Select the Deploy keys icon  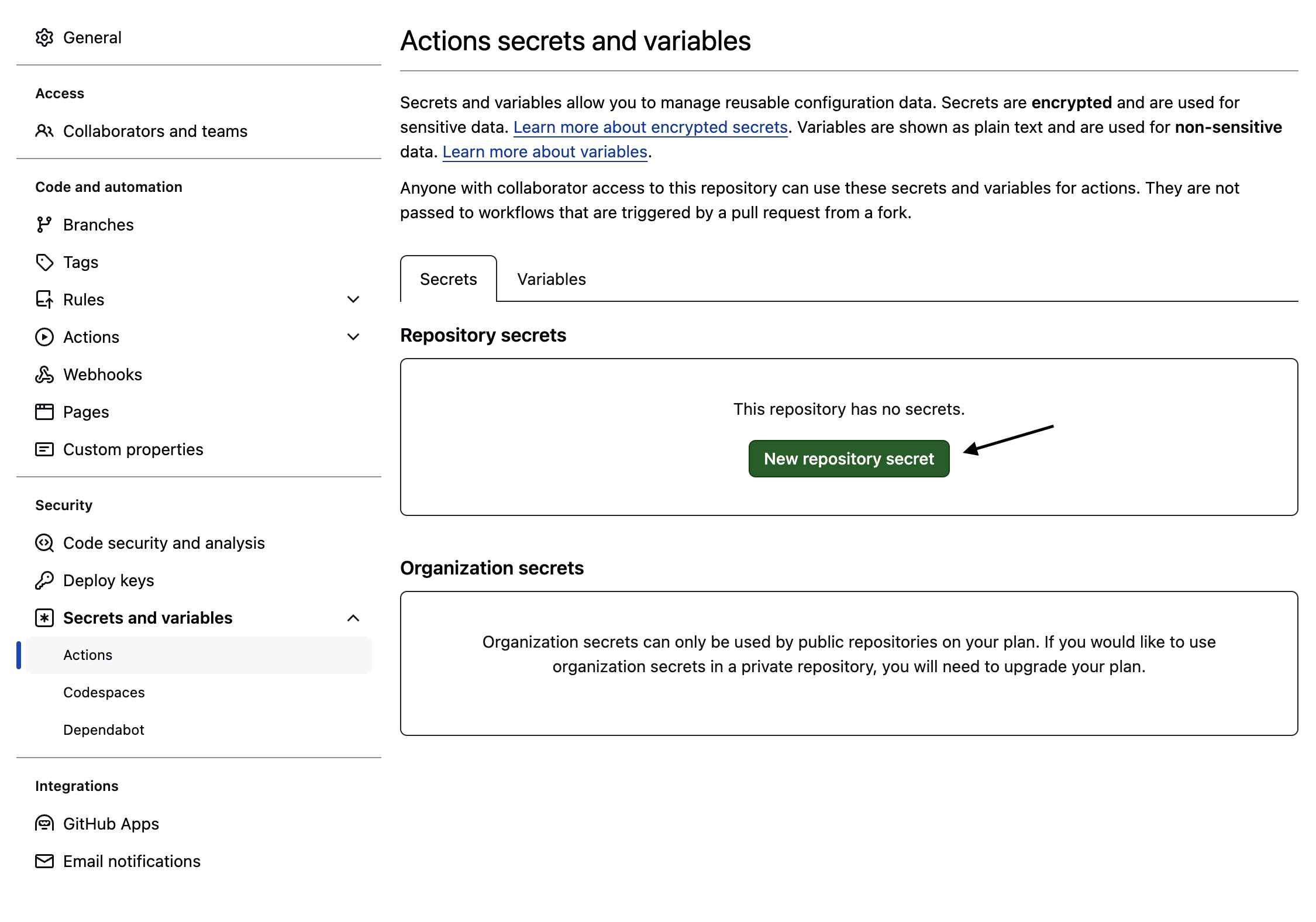46,580
